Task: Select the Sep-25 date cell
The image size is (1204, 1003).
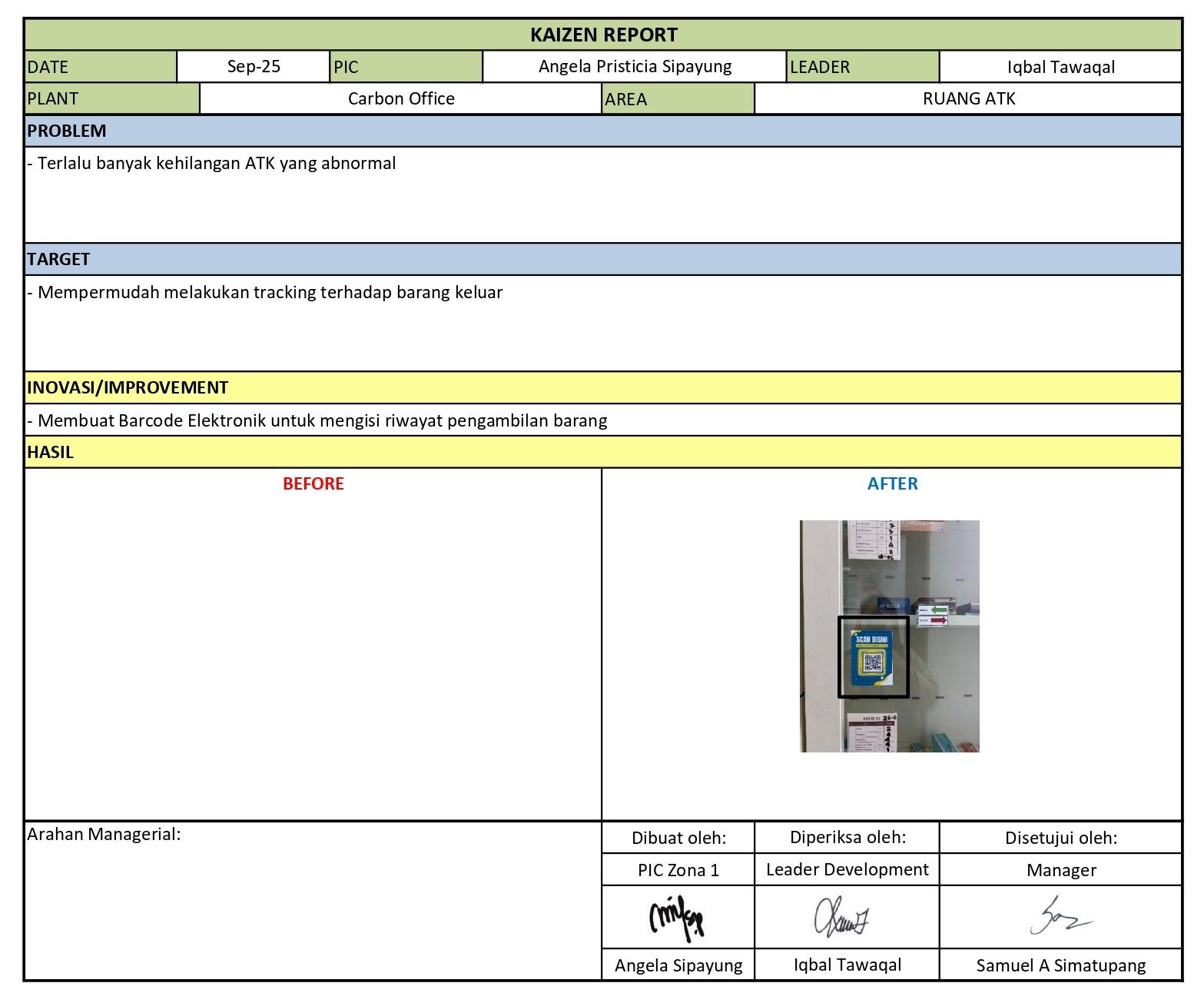Action: (254, 67)
